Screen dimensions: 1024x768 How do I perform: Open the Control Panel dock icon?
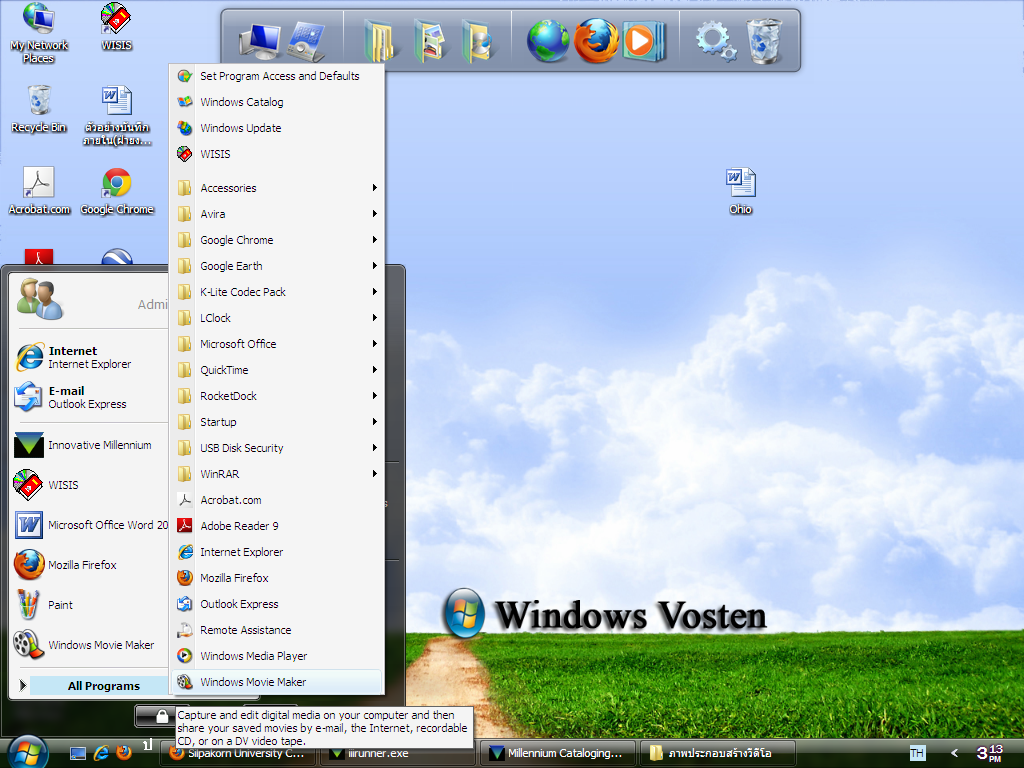[307, 41]
